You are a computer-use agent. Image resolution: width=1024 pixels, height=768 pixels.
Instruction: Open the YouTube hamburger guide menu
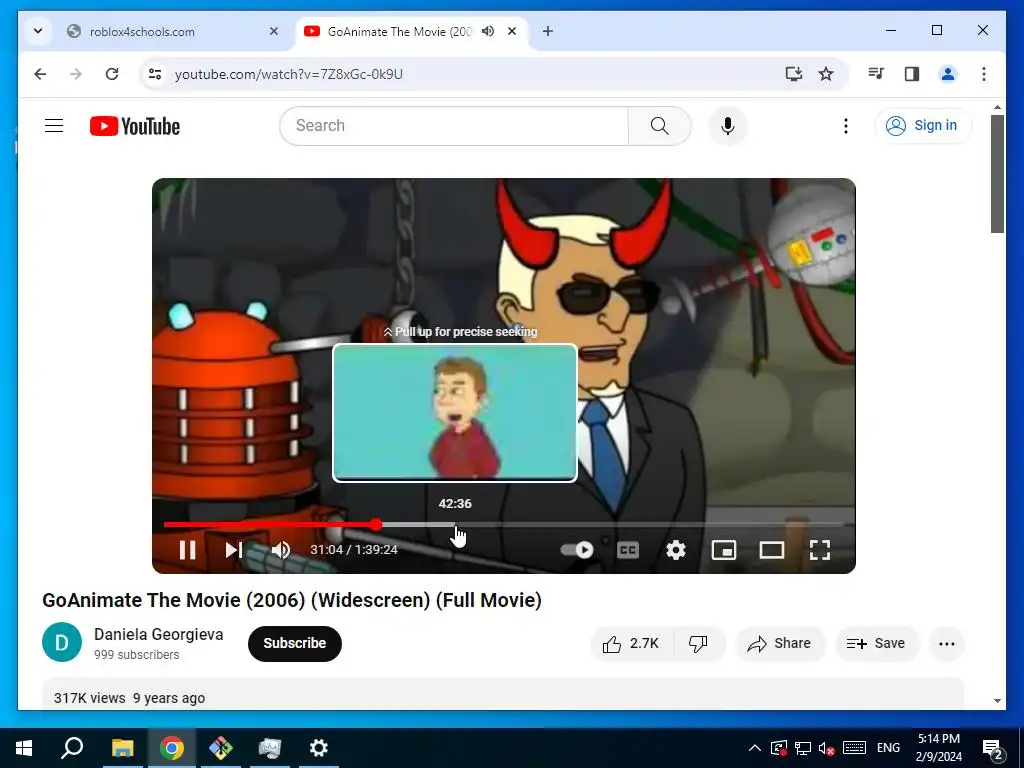(54, 125)
